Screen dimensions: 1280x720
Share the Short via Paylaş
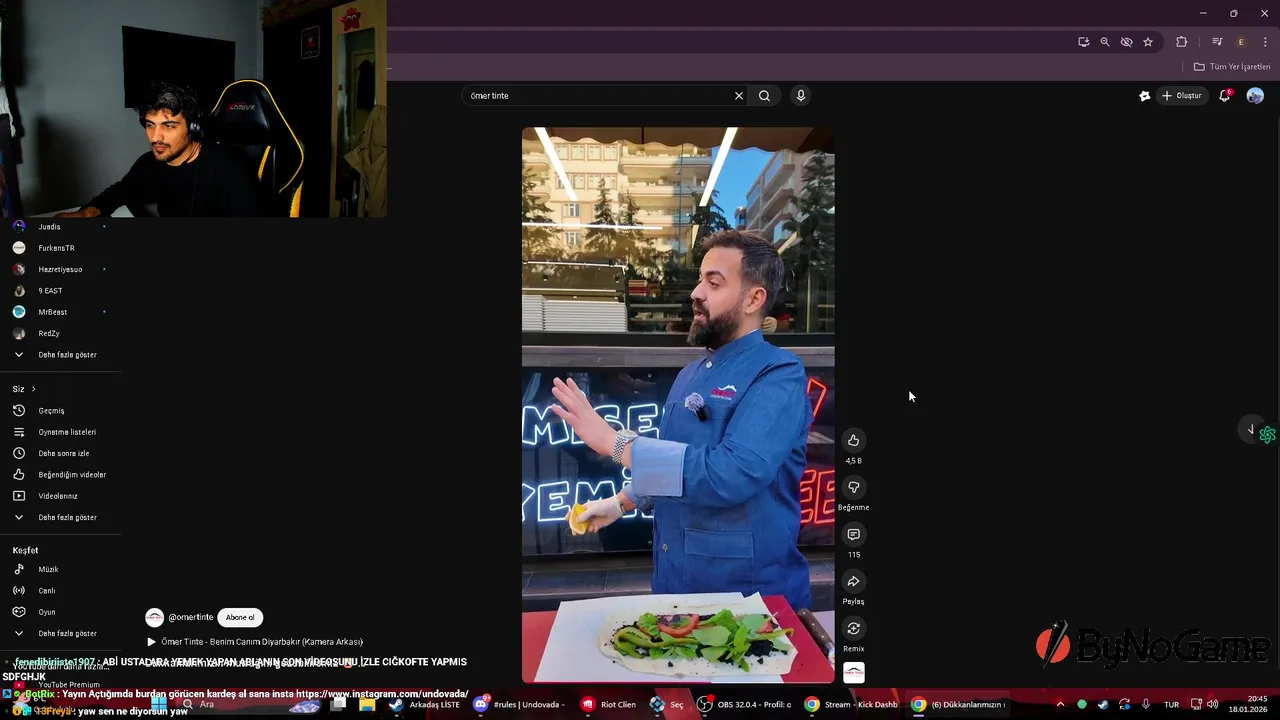tap(853, 581)
